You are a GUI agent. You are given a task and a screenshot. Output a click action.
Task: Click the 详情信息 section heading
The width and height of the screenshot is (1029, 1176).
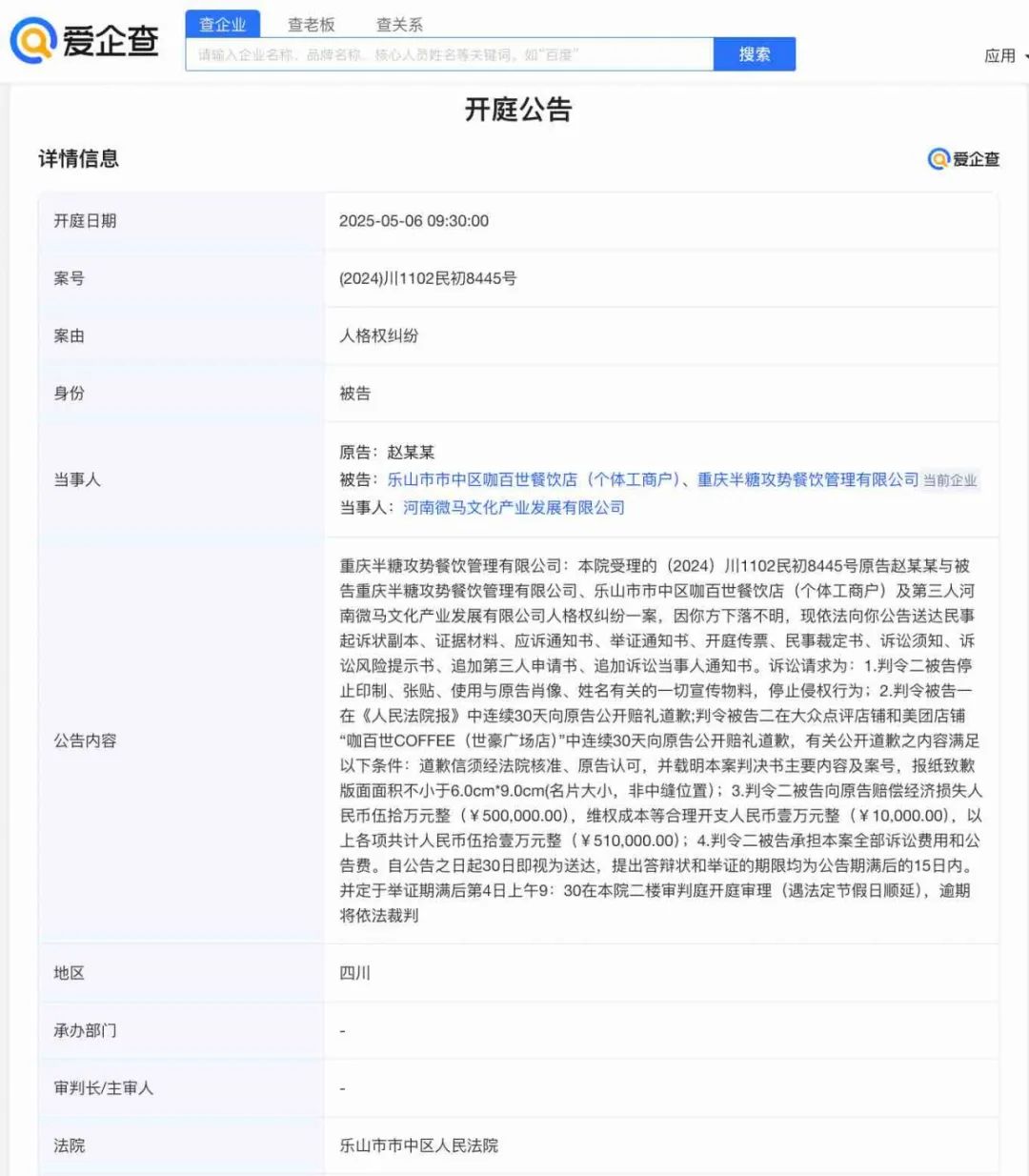coord(77,159)
